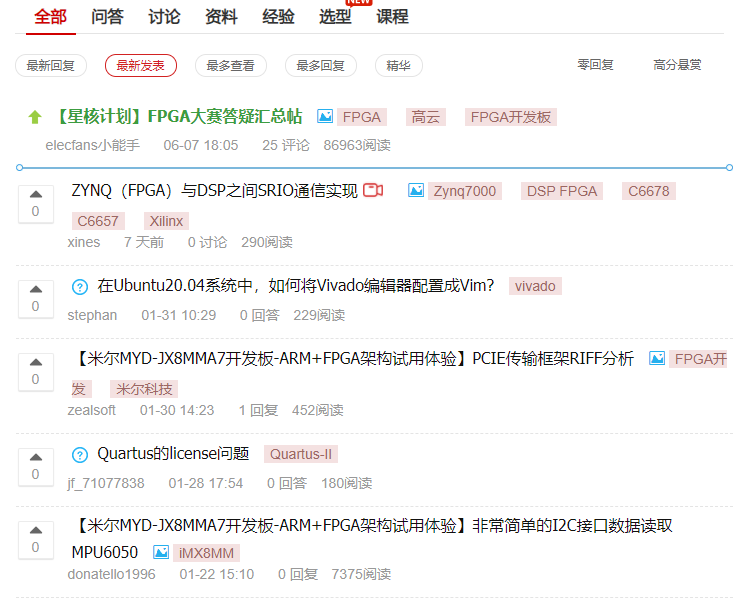
Task: Click the iMX8MM tag
Action: (x=206, y=553)
